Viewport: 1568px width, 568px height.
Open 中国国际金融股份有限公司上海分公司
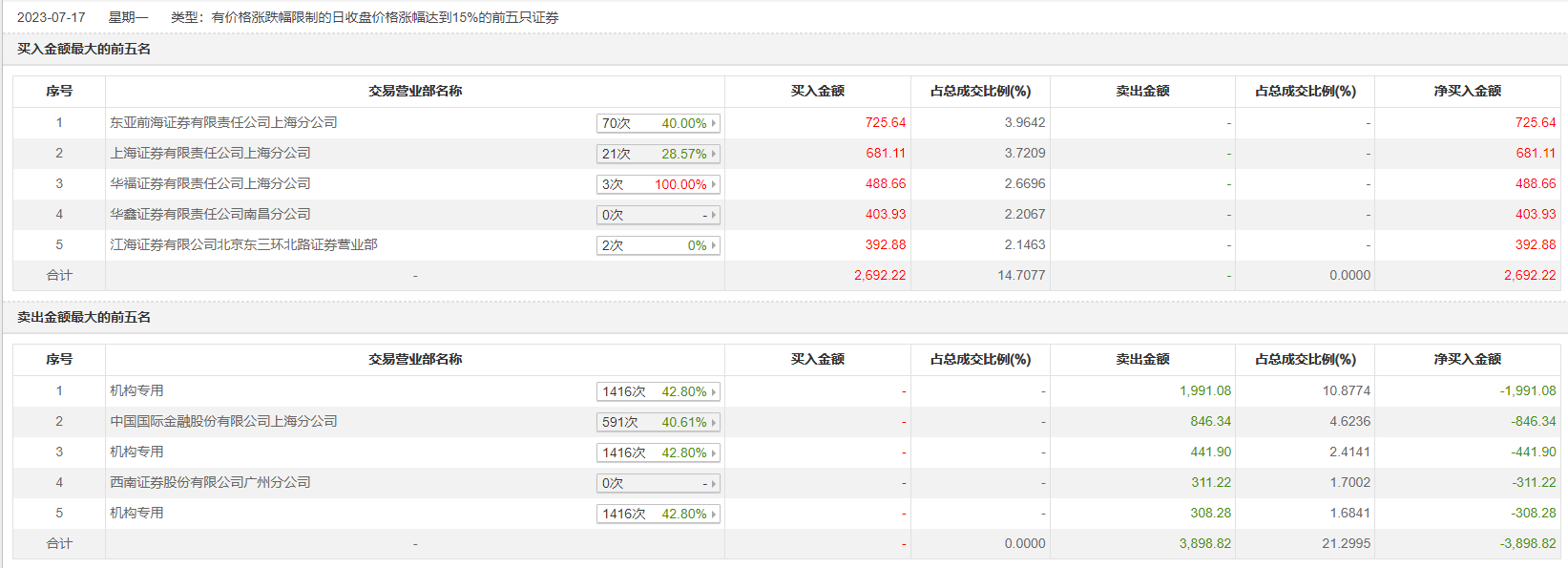tap(223, 421)
